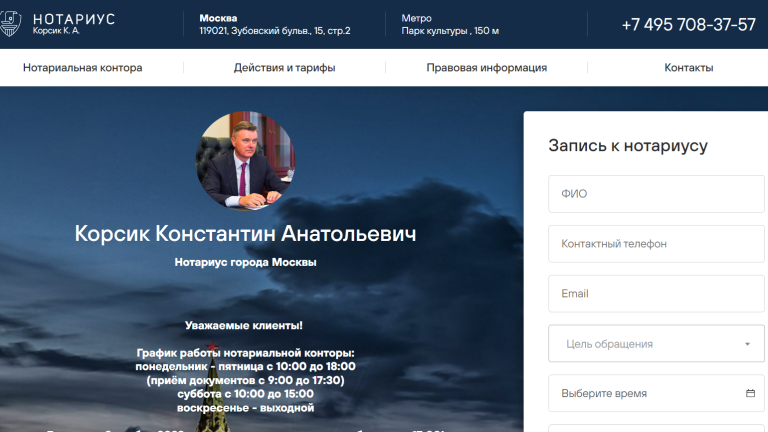Click the notary's round portrait photo

[x=245, y=160]
